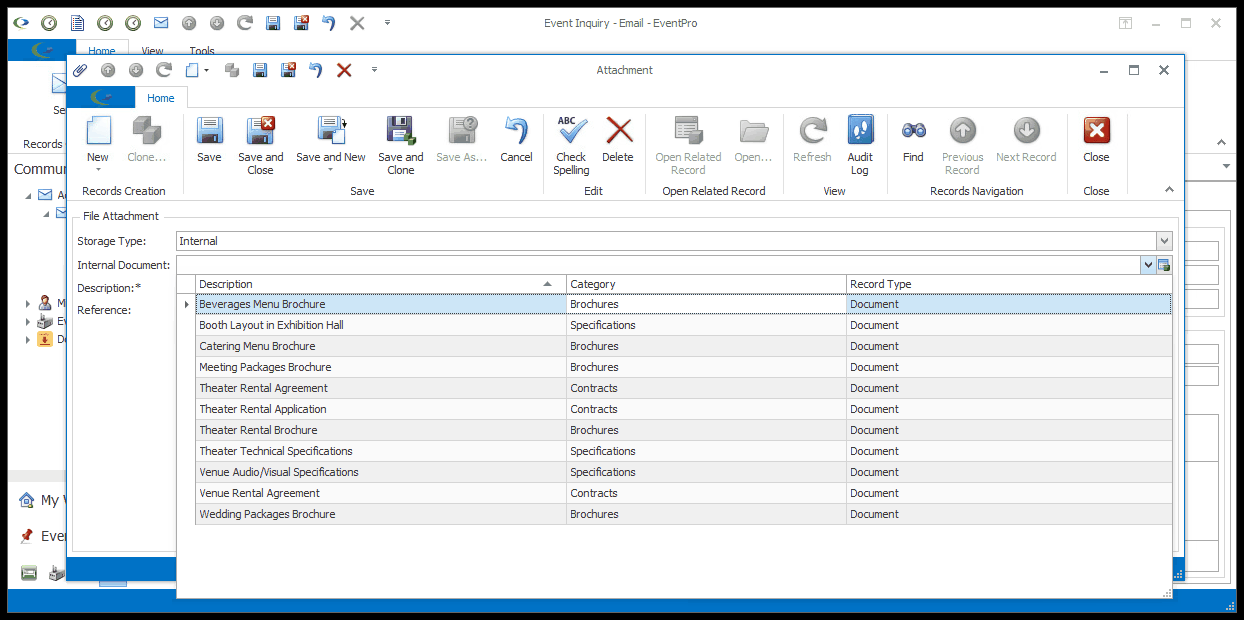Click quick-access Save in Attachment title bar

(x=260, y=70)
